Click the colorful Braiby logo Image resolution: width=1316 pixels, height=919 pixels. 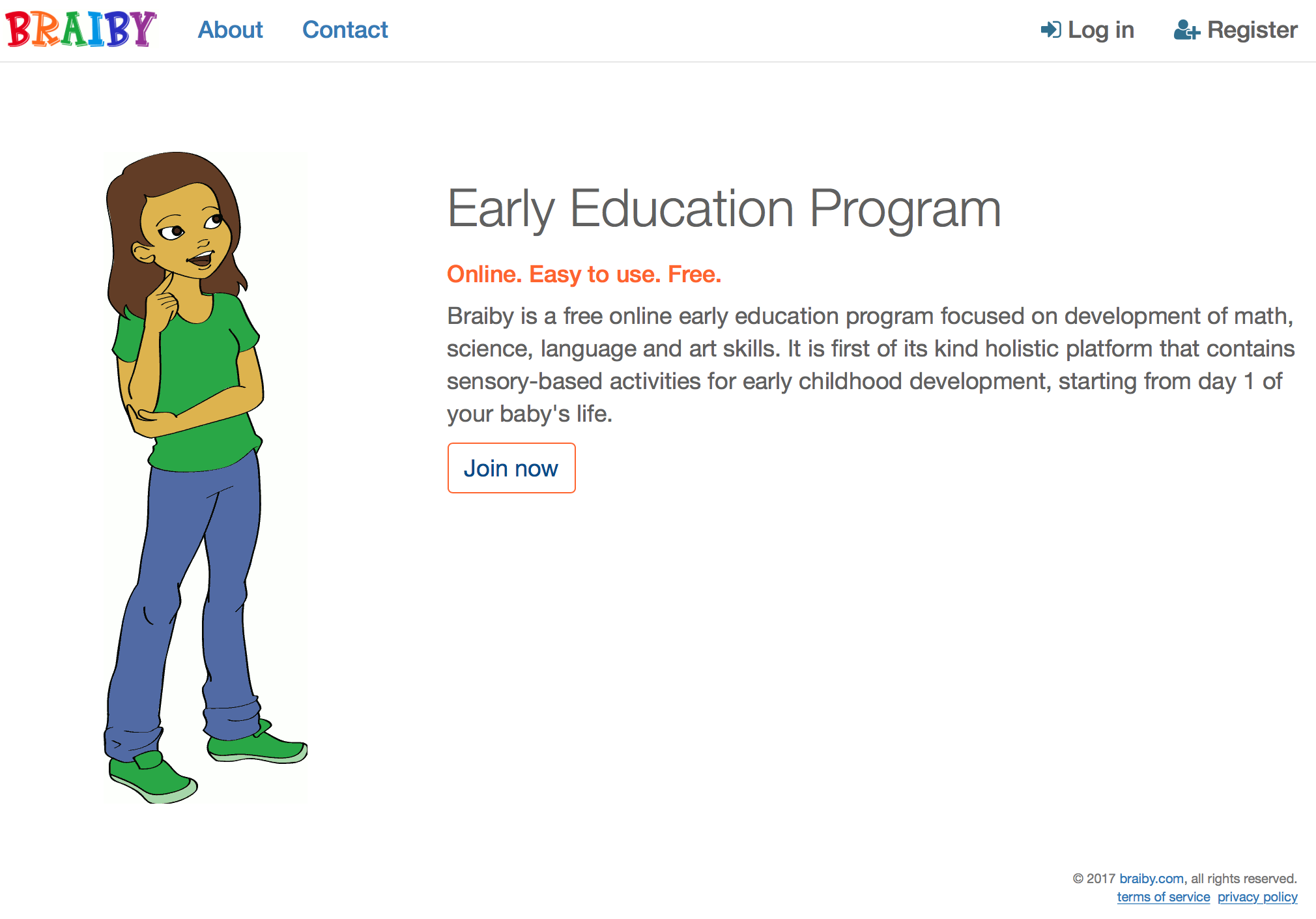[x=81, y=29]
